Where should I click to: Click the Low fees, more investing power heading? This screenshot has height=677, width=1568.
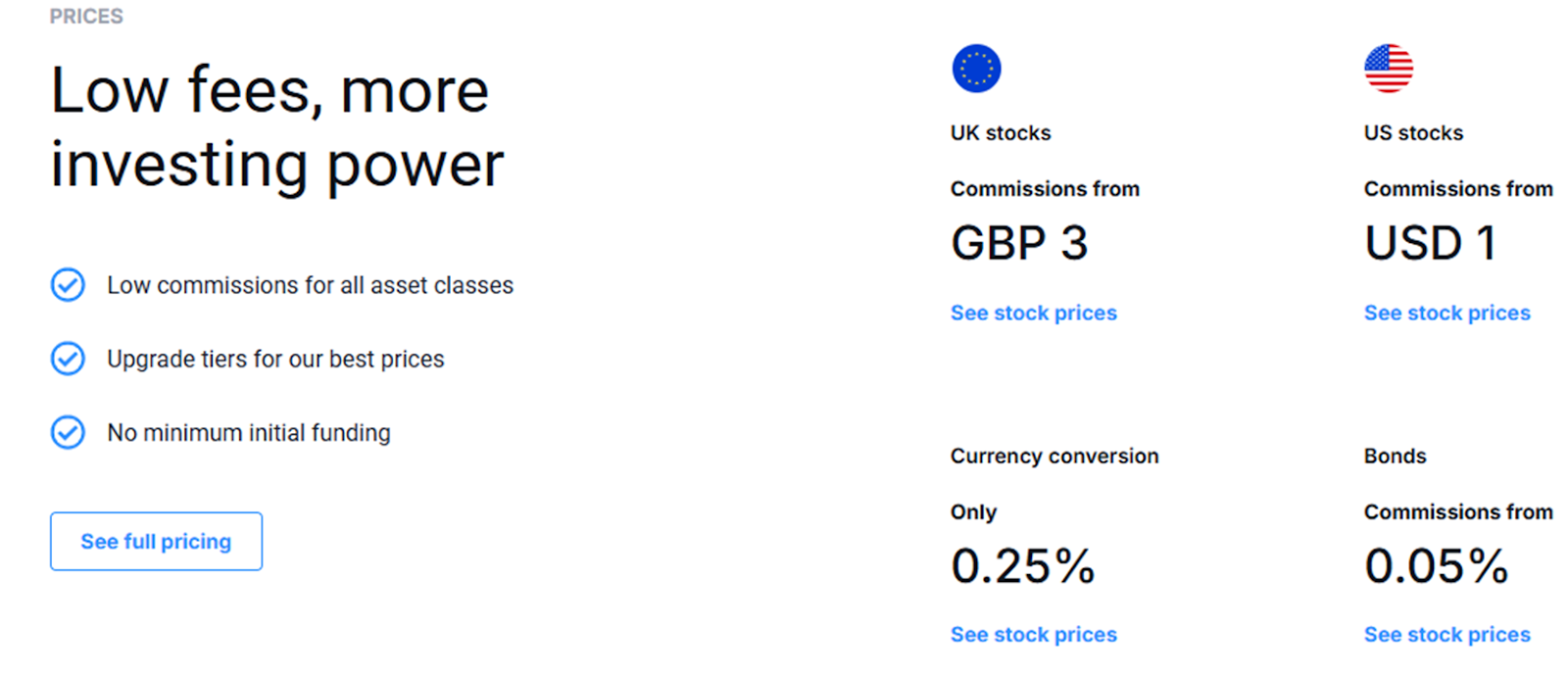pos(277,127)
